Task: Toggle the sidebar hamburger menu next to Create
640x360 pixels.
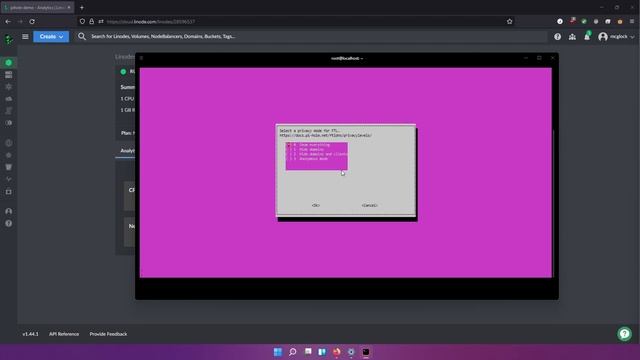Action: (x=25, y=37)
